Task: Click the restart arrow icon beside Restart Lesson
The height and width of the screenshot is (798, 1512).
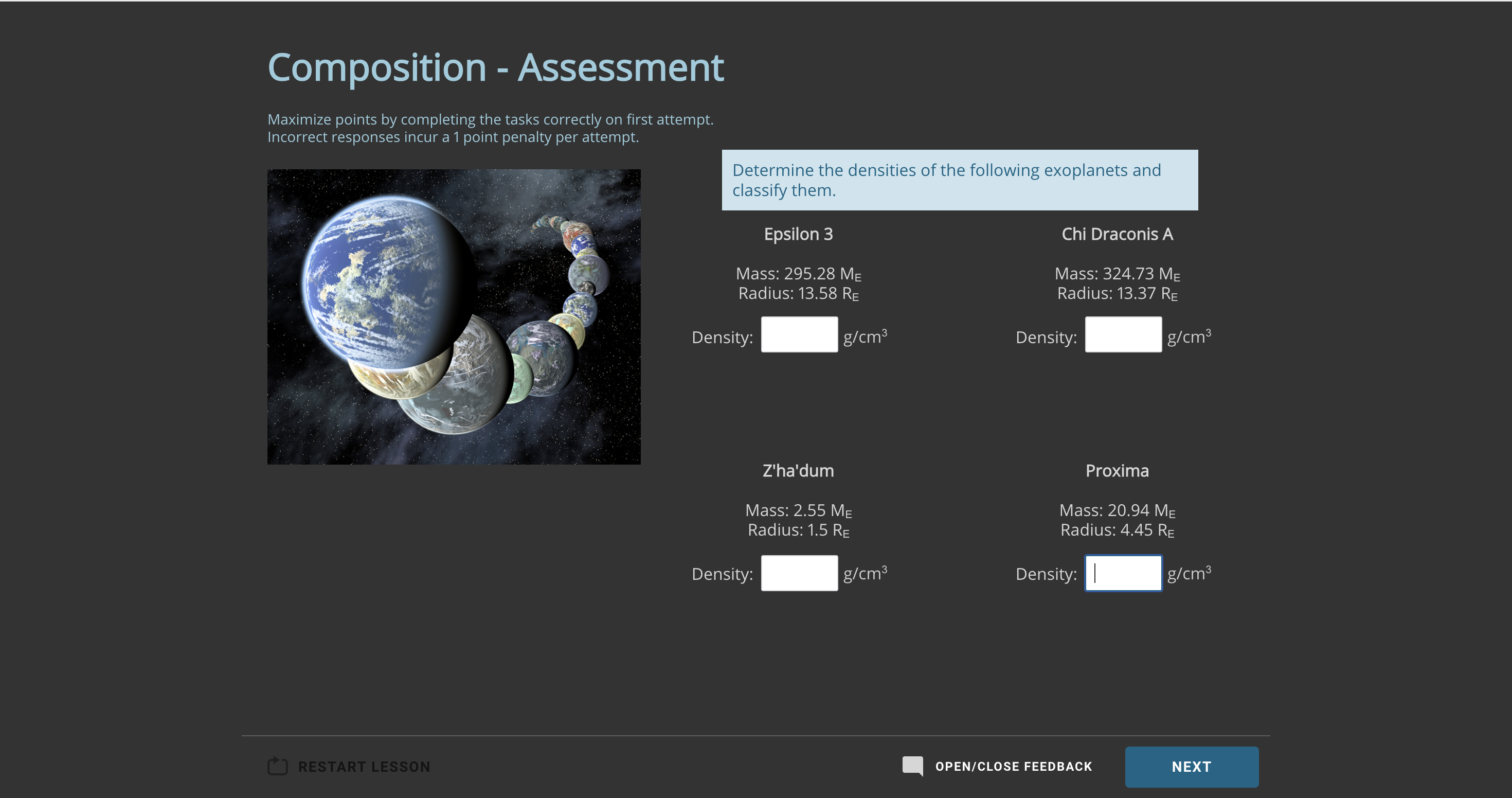Action: click(278, 766)
